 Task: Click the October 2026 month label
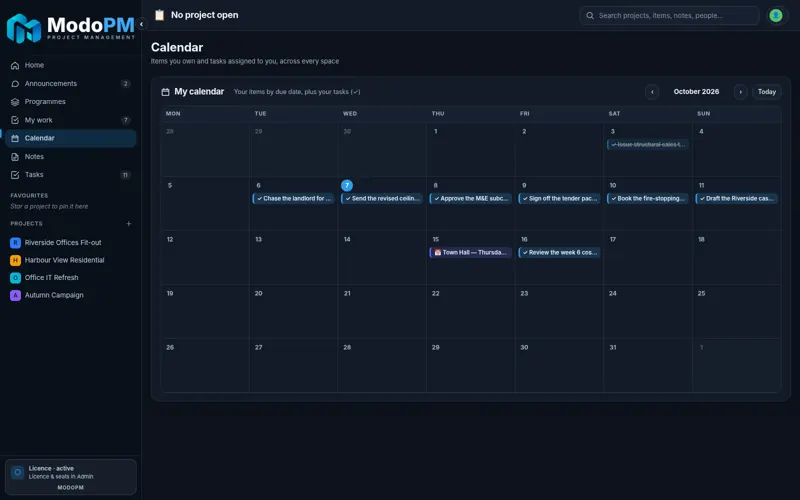(696, 92)
